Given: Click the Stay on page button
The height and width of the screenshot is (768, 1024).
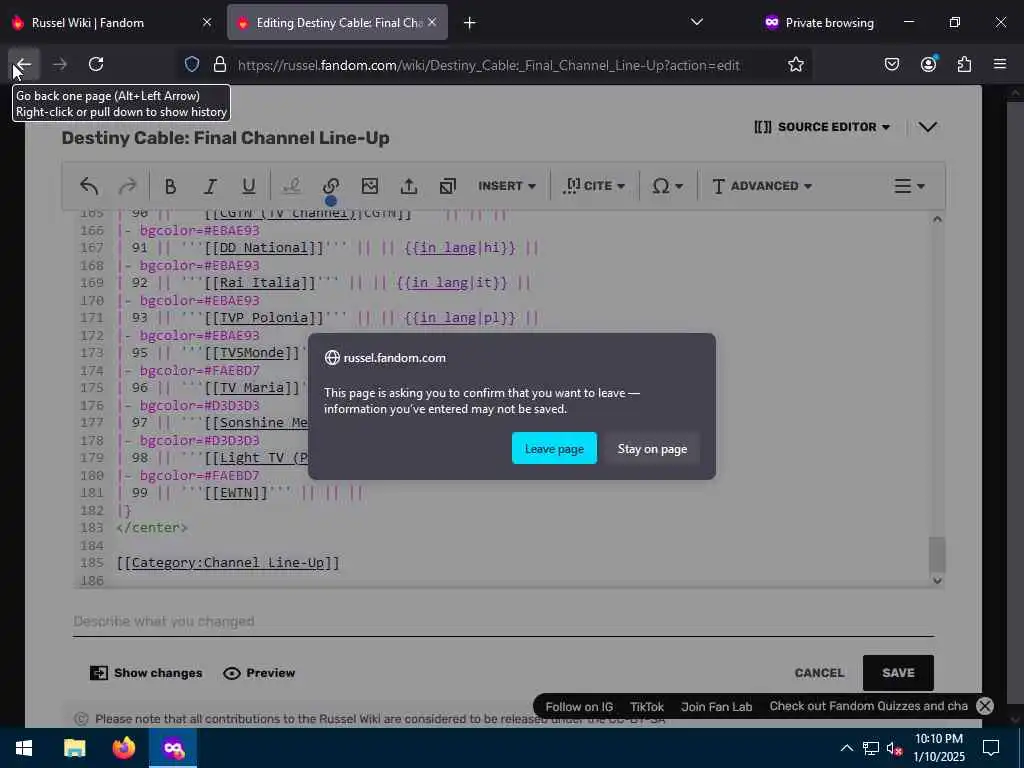Looking at the screenshot, I should 652,449.
